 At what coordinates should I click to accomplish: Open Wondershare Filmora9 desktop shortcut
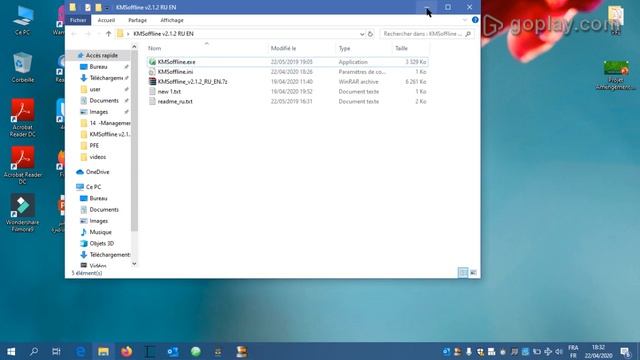23,213
